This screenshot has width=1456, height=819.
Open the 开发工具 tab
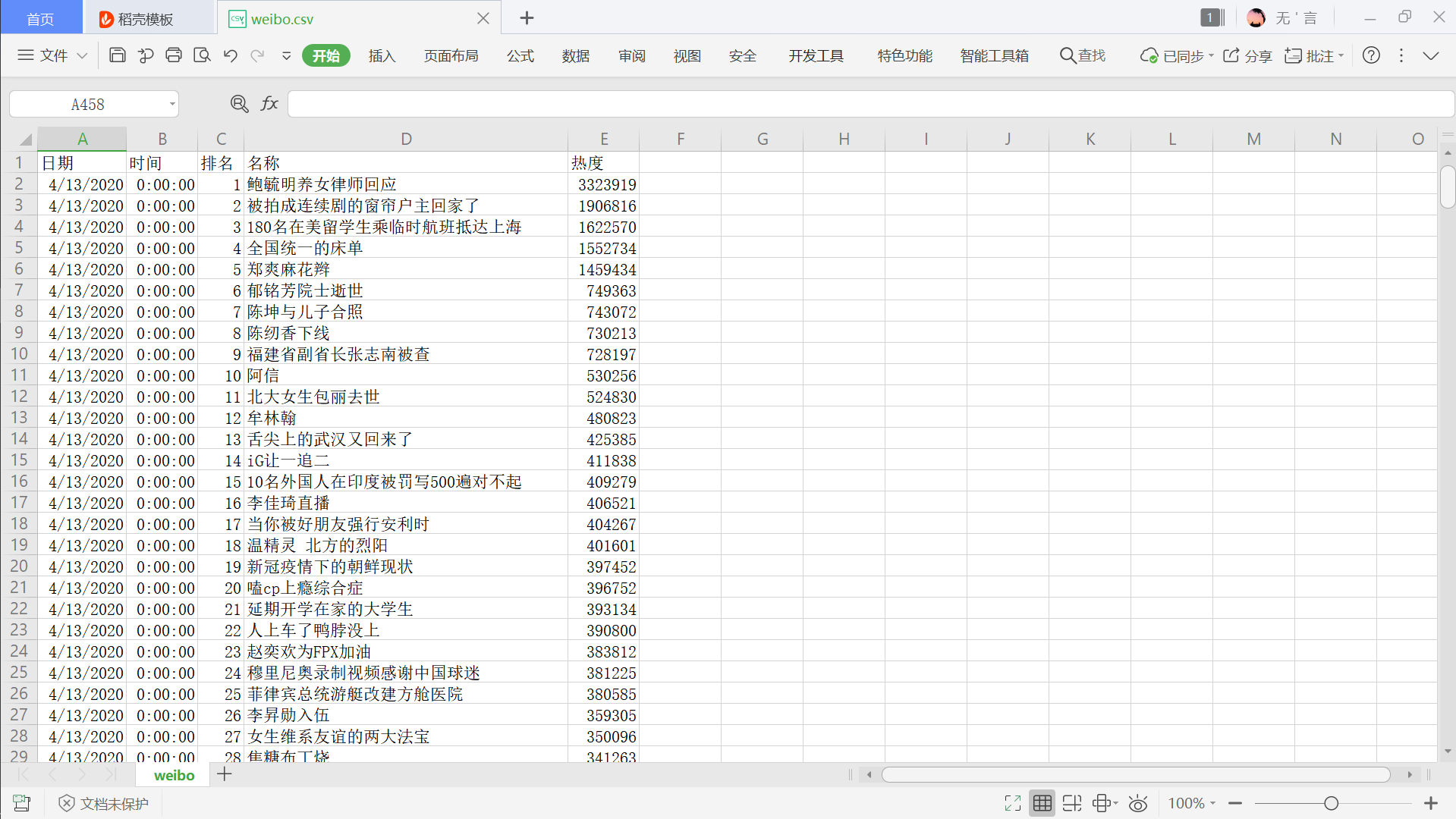coord(816,55)
